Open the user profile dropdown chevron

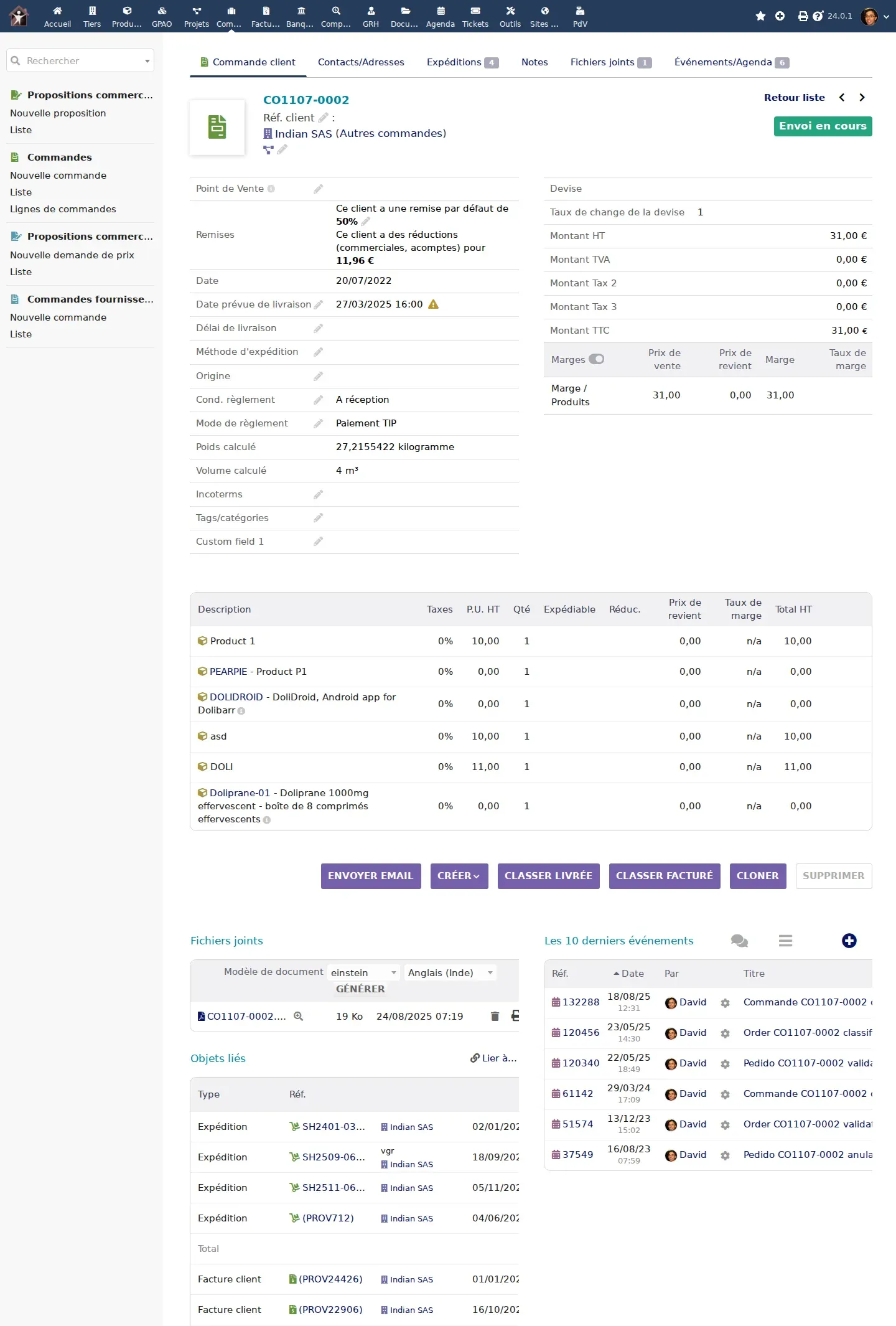886,17
